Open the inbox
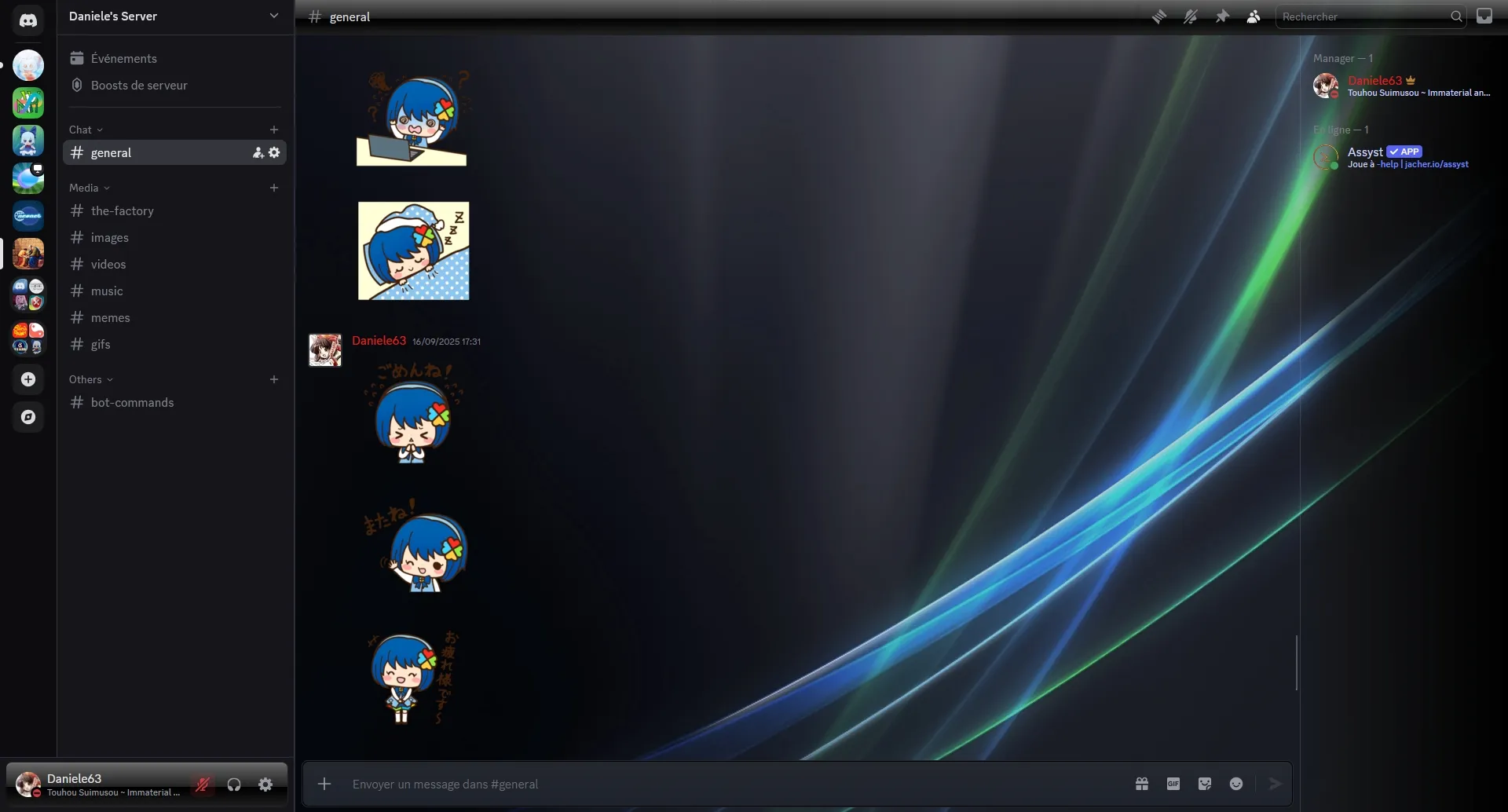The height and width of the screenshot is (812, 1508). 1484,16
